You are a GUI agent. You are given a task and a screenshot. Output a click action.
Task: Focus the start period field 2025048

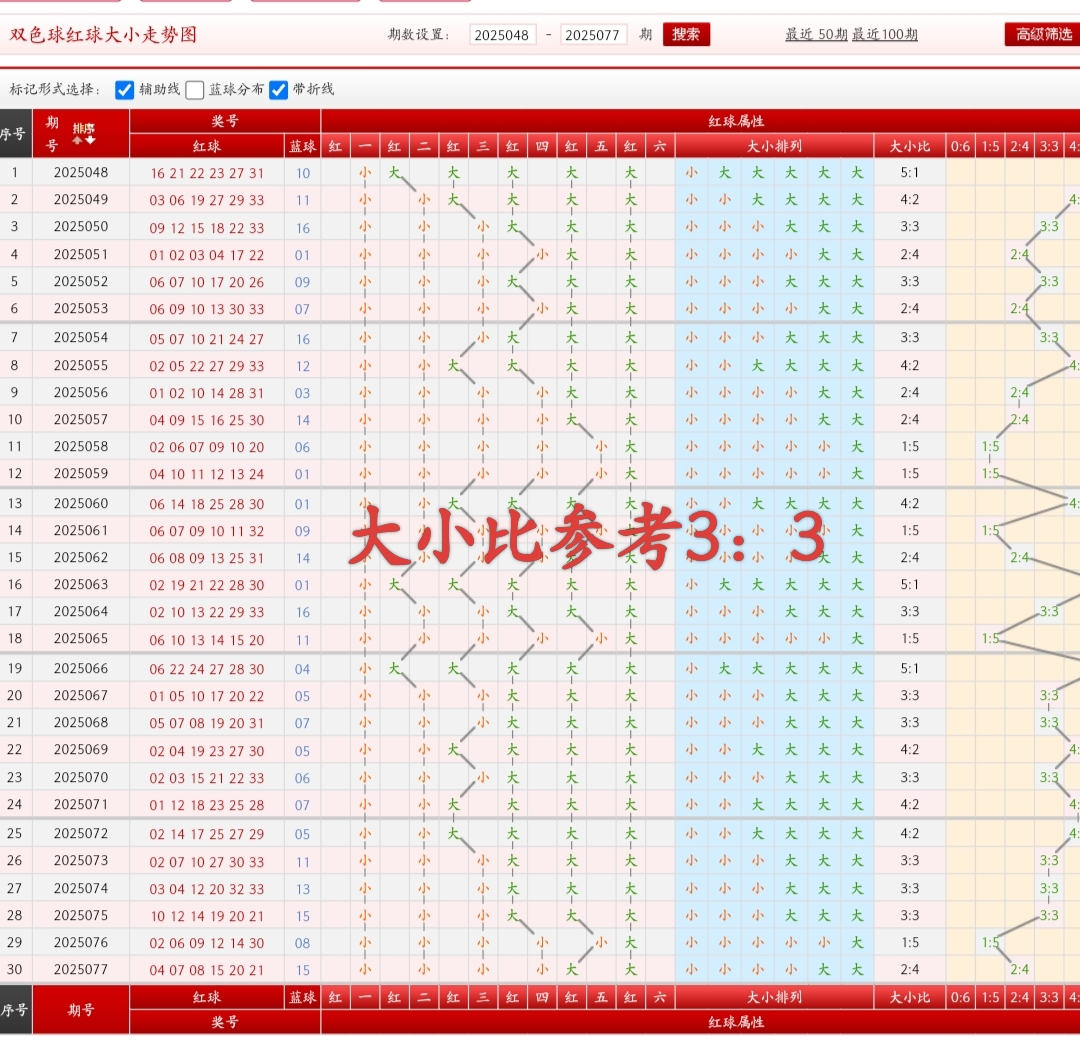[502, 34]
